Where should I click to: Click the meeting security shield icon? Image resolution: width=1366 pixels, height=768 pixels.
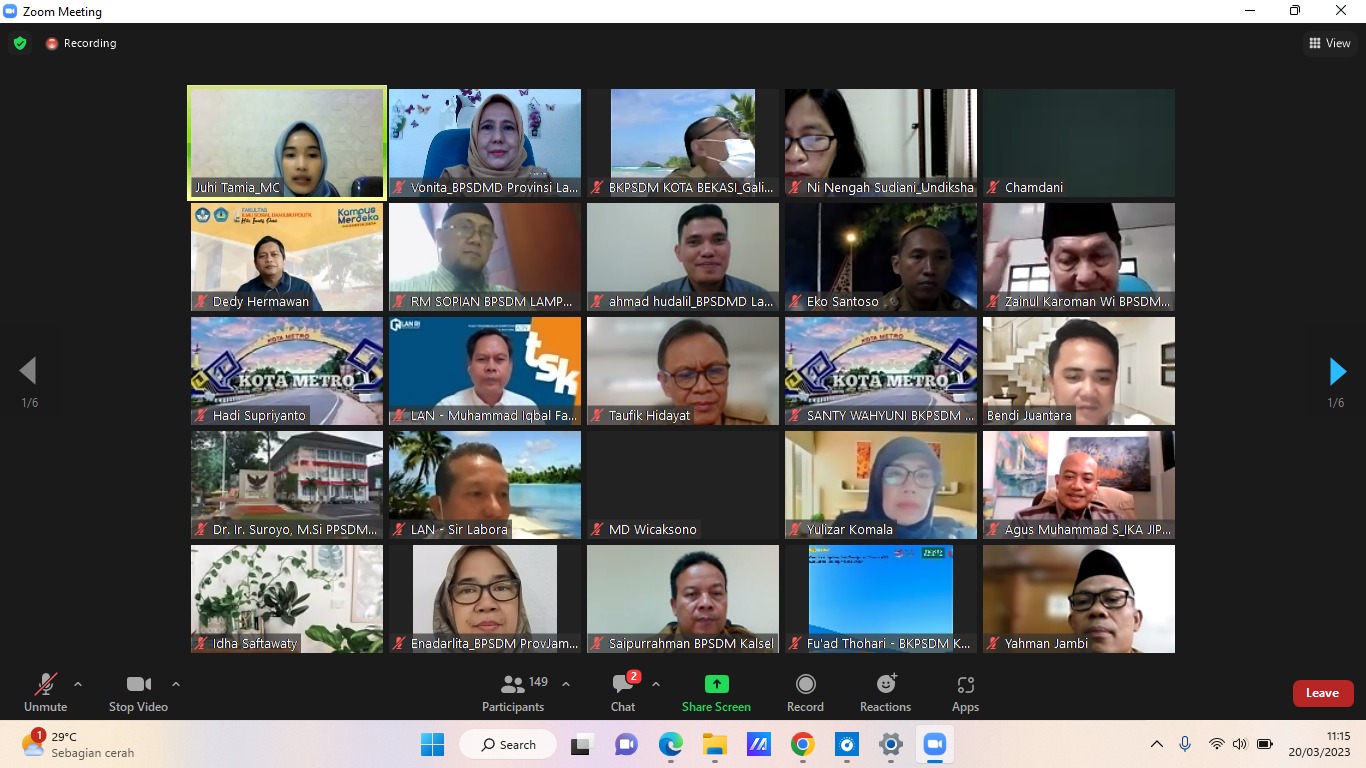click(x=20, y=43)
